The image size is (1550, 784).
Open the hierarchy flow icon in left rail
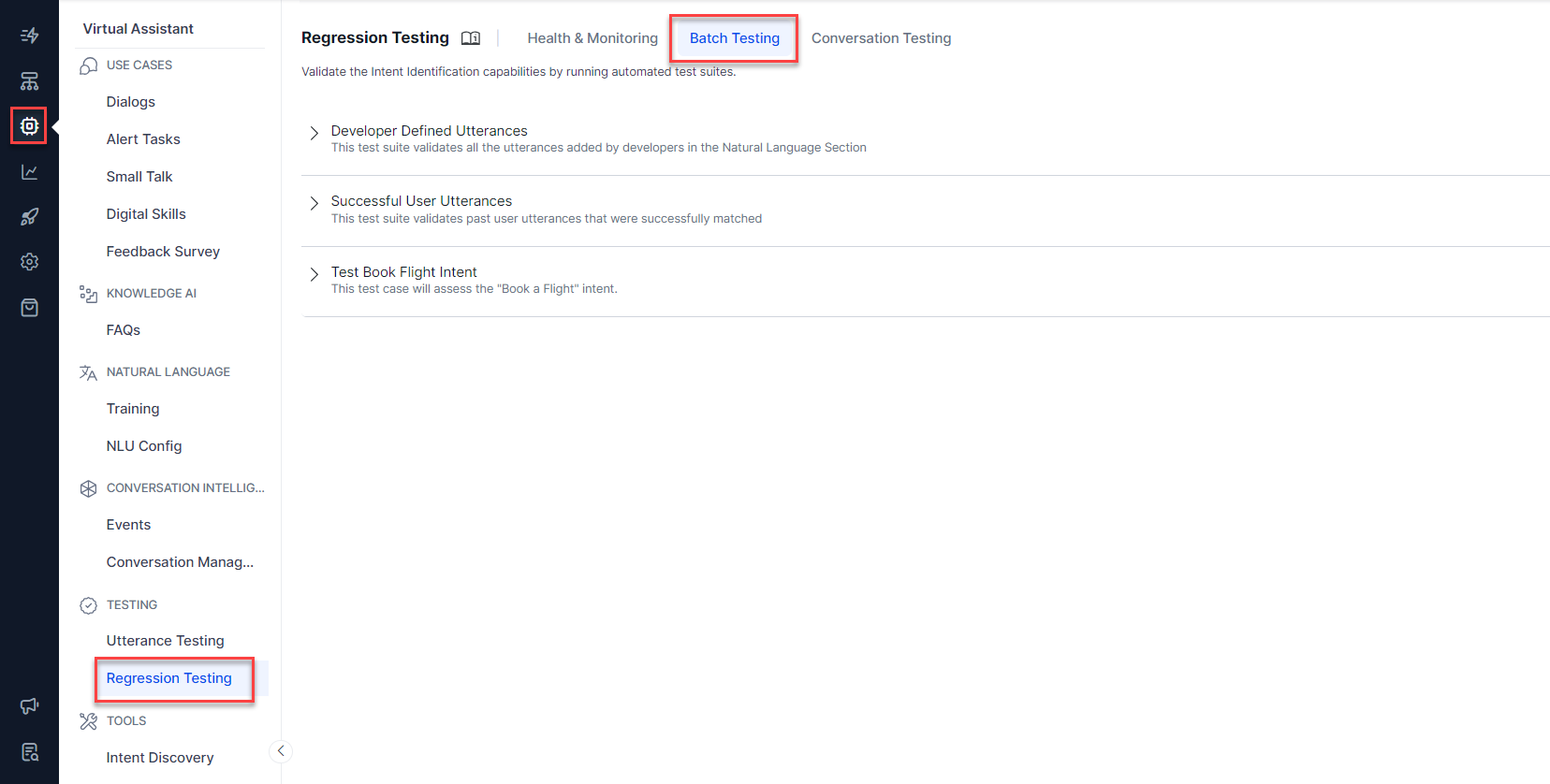pos(29,81)
